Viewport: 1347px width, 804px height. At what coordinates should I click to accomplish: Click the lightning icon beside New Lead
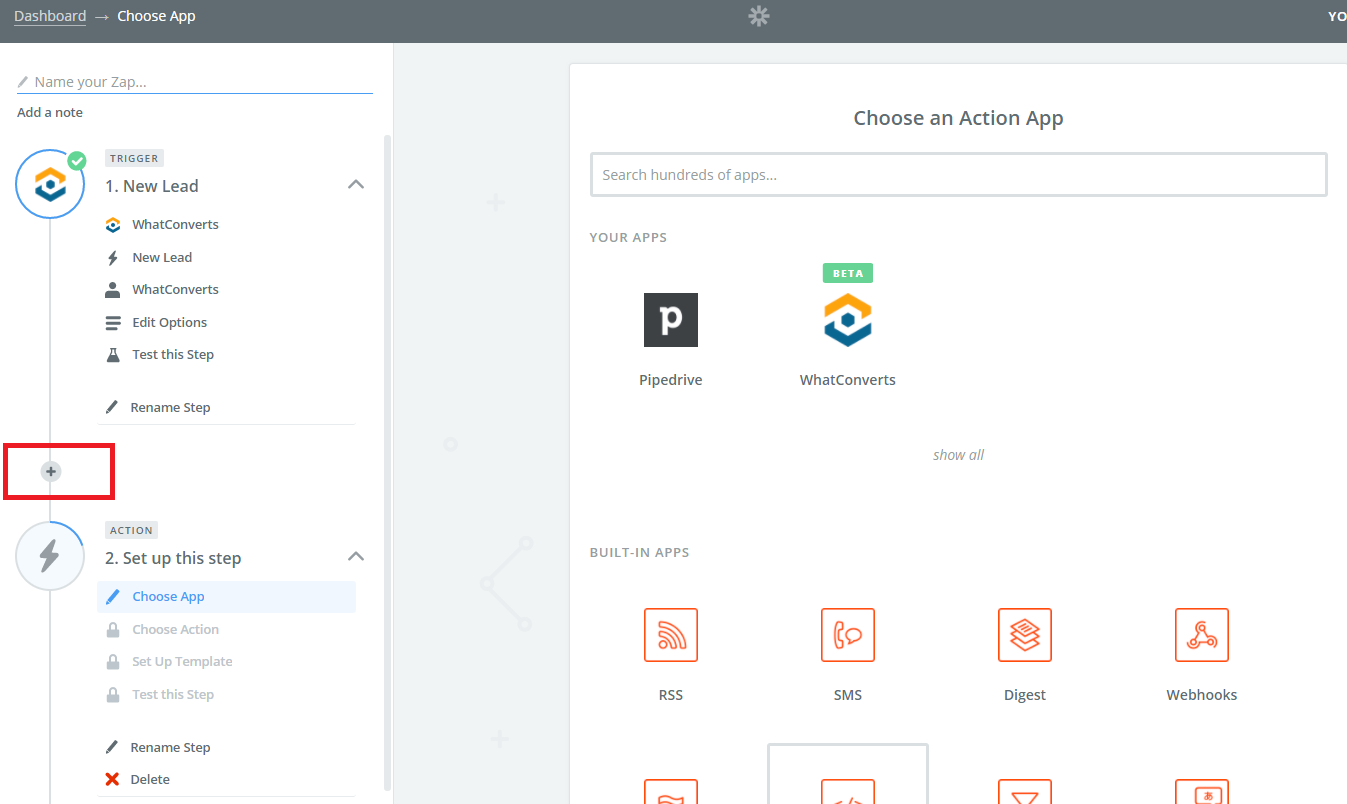113,257
